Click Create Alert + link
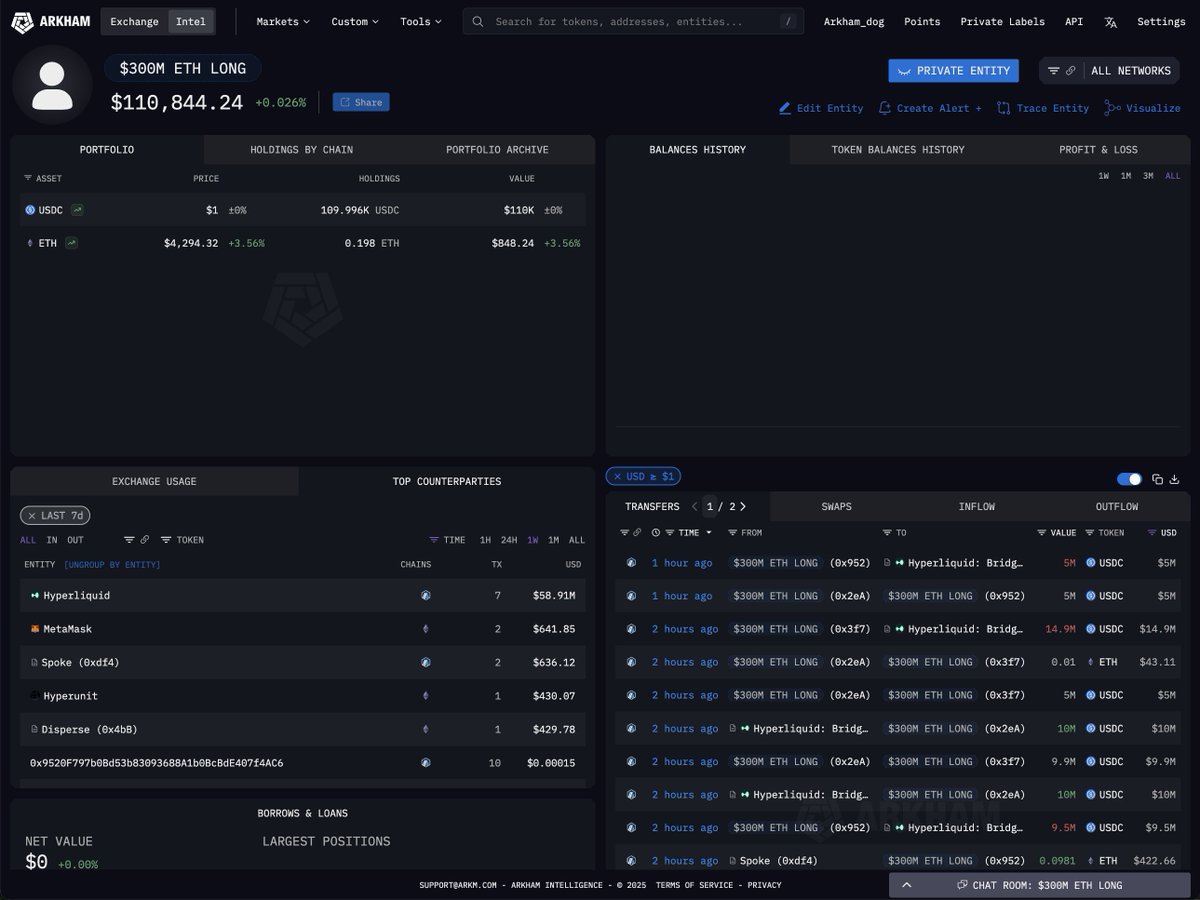This screenshot has width=1200, height=900. click(x=930, y=108)
